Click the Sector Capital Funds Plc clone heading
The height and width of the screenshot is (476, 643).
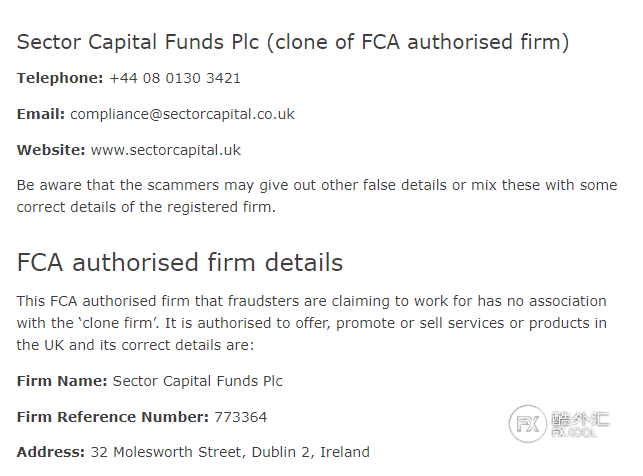pos(293,42)
